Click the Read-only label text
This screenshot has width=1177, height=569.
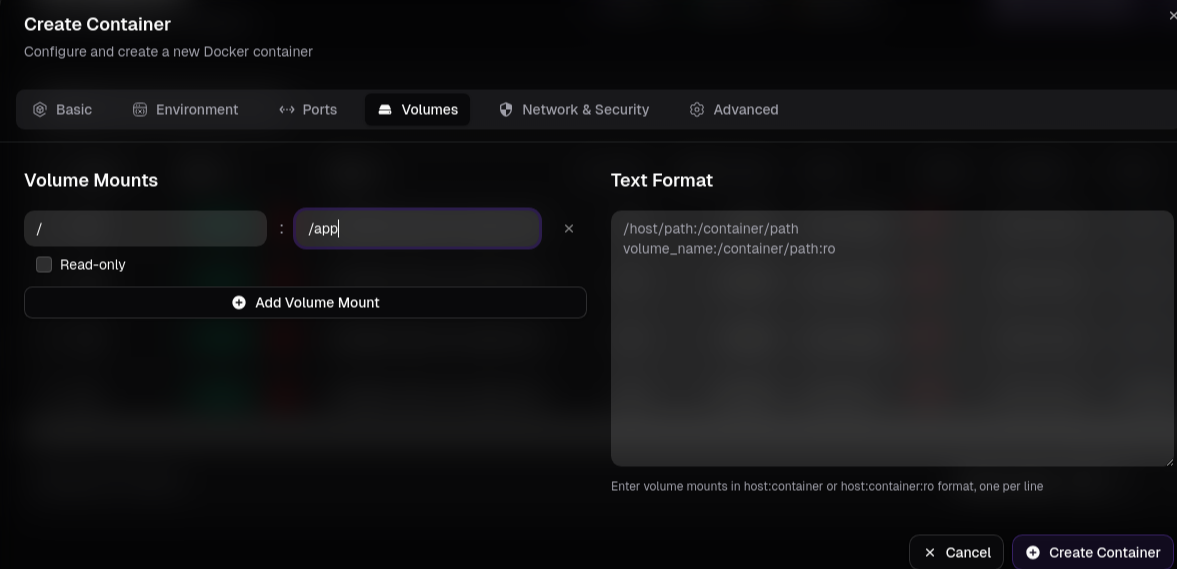93,265
